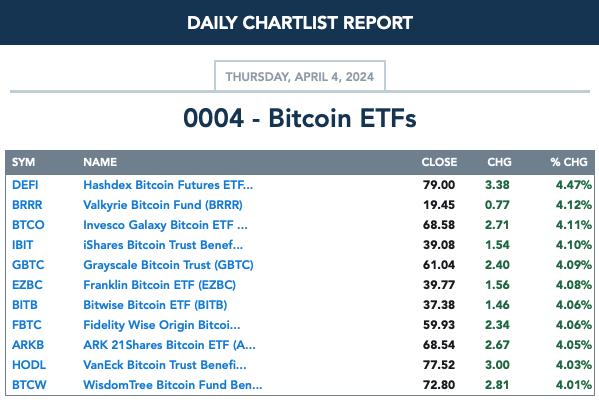This screenshot has width=599, height=402.
Task: Open the IBIT symbol link
Action: click(x=22, y=245)
